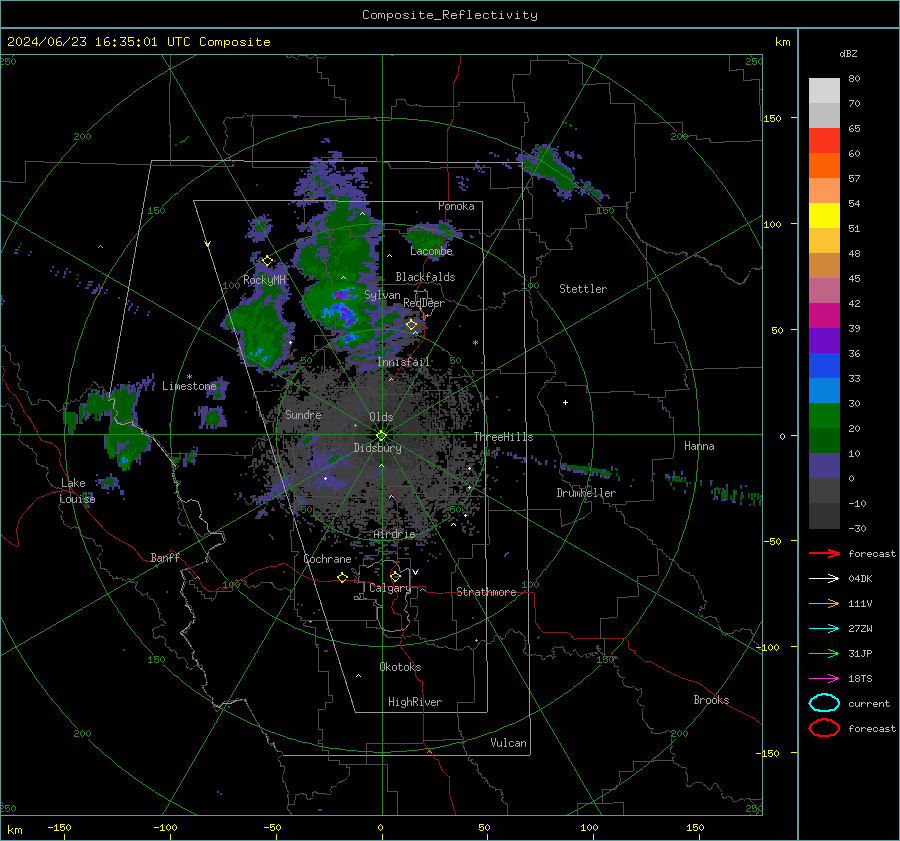
Task: Click the green 31JP arrow symbol
Action: click(x=824, y=653)
